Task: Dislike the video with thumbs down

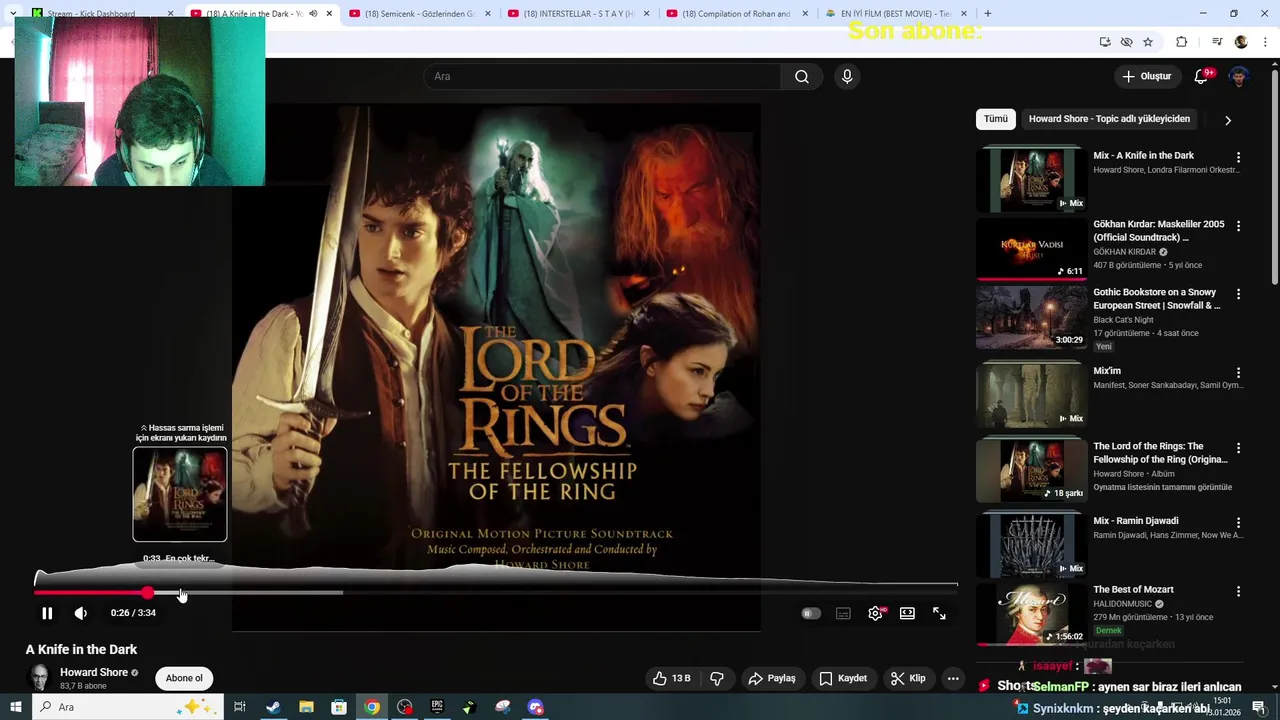Action: [x=717, y=678]
